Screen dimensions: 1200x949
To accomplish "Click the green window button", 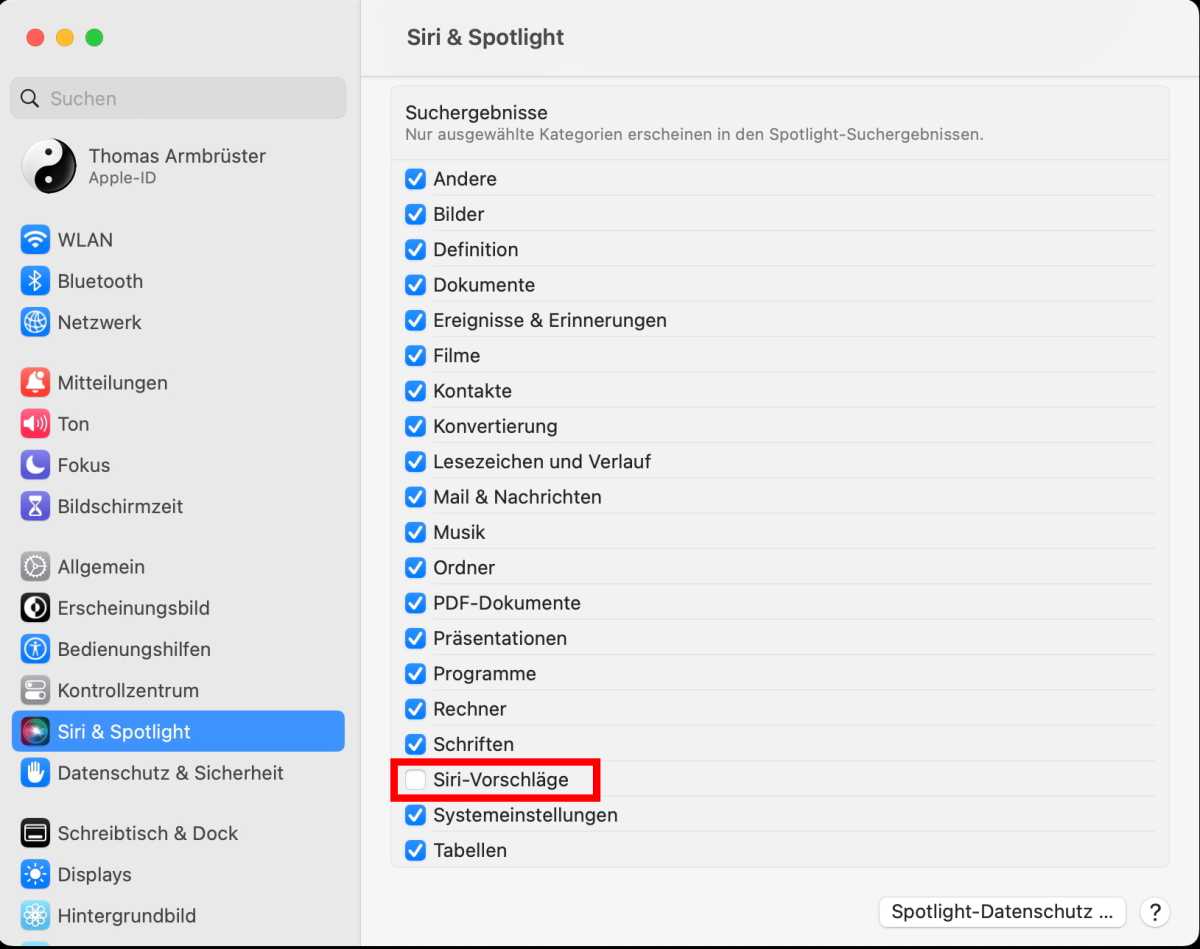I will [x=94, y=38].
